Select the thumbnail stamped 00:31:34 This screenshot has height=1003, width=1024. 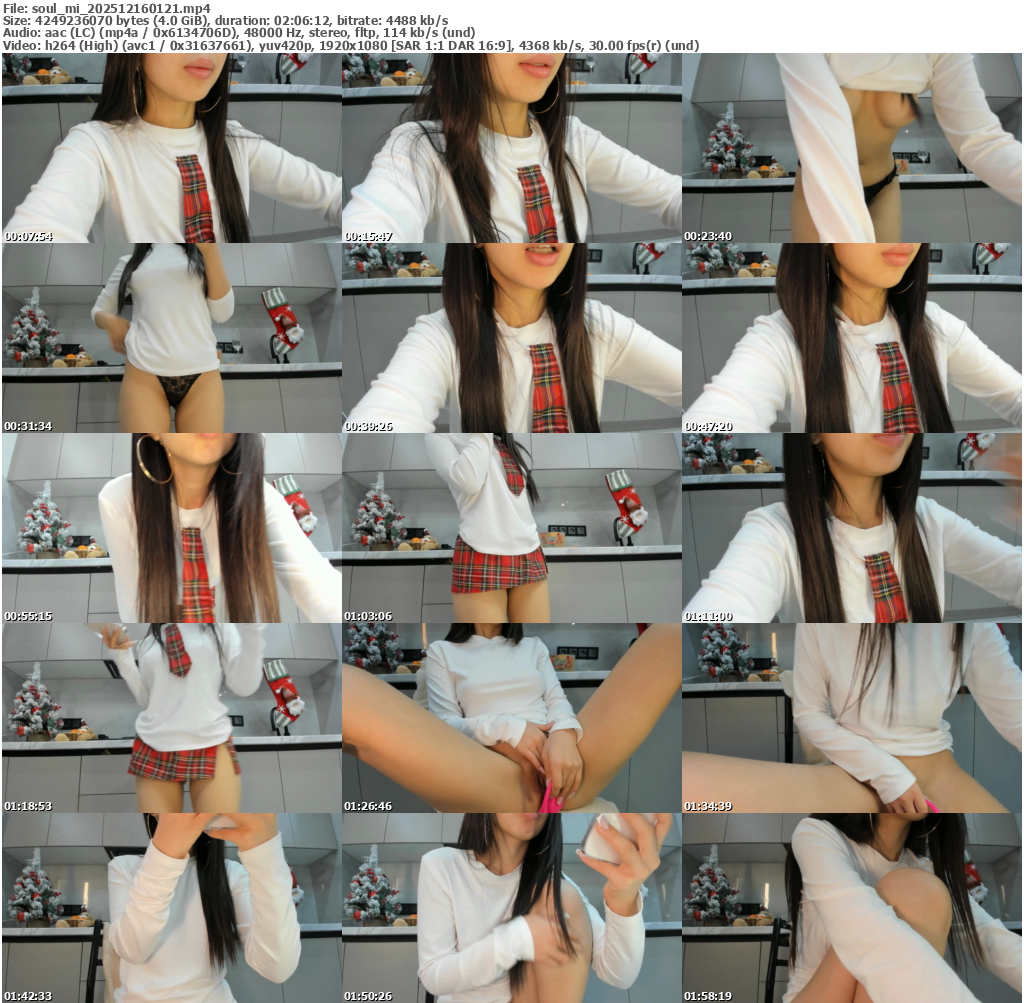[172, 338]
